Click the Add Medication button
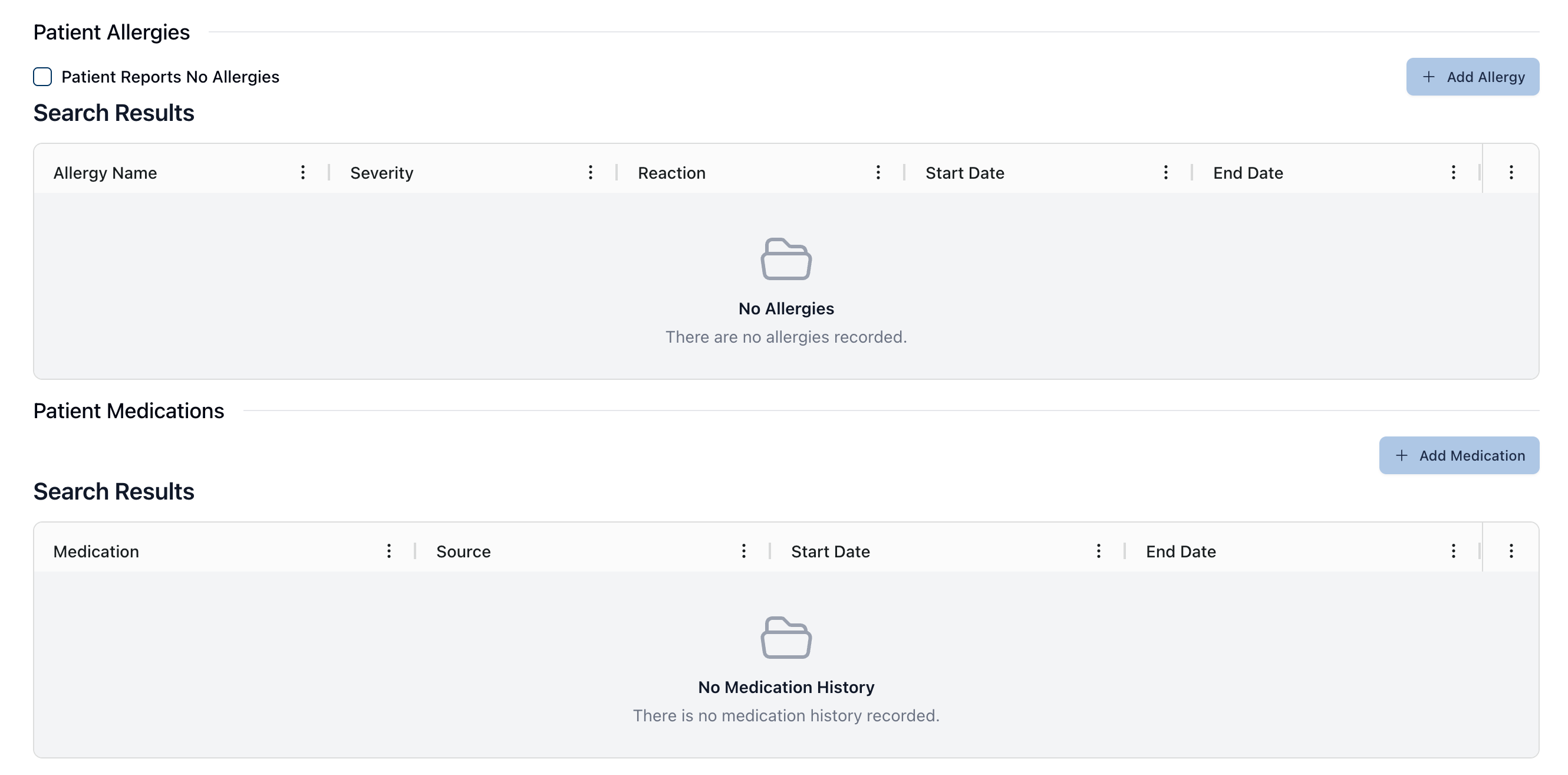Image resolution: width=1568 pixels, height=775 pixels. (1458, 455)
